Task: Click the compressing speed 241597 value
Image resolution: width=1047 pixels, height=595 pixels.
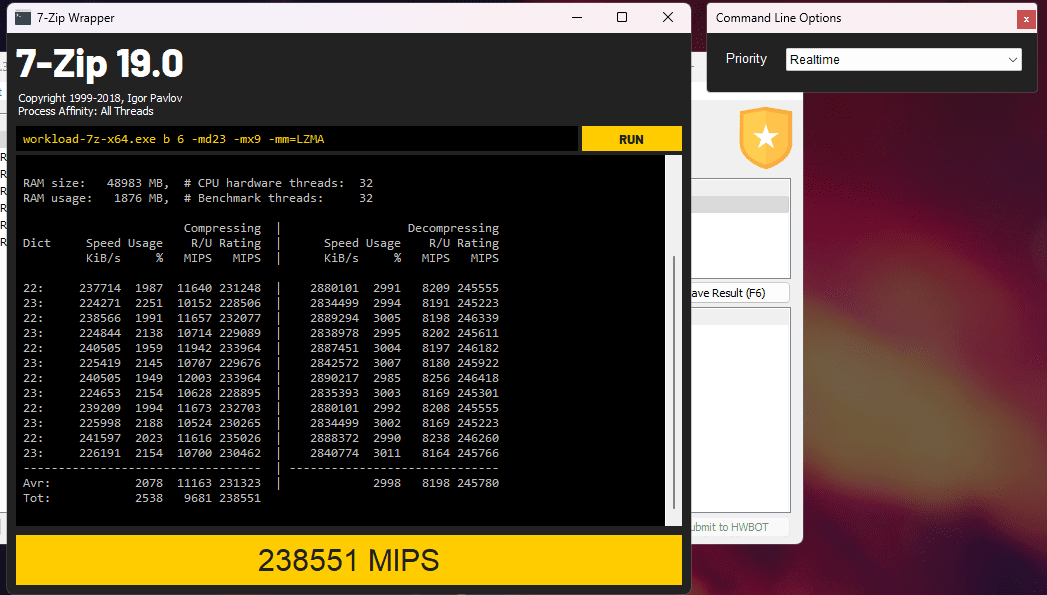Action: 100,438
